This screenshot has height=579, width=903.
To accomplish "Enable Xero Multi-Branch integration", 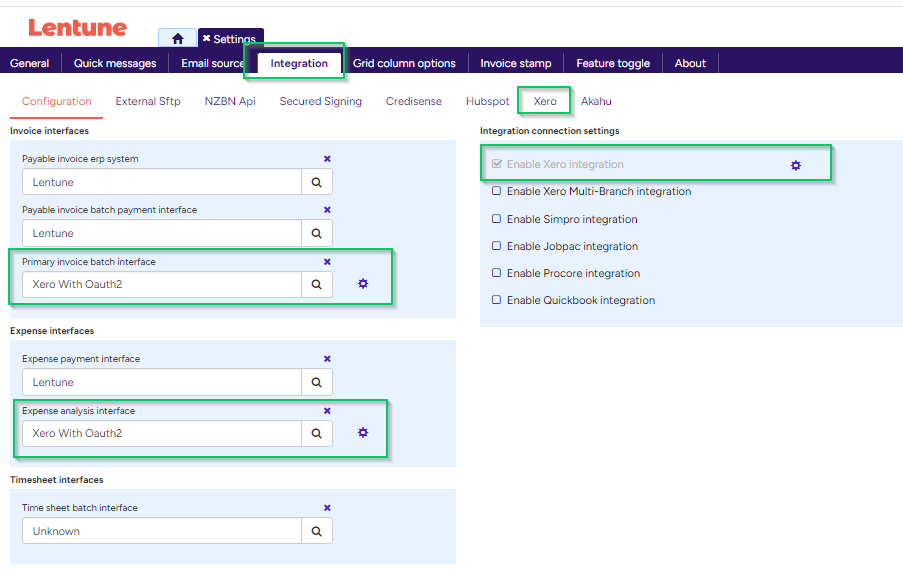I will point(496,191).
